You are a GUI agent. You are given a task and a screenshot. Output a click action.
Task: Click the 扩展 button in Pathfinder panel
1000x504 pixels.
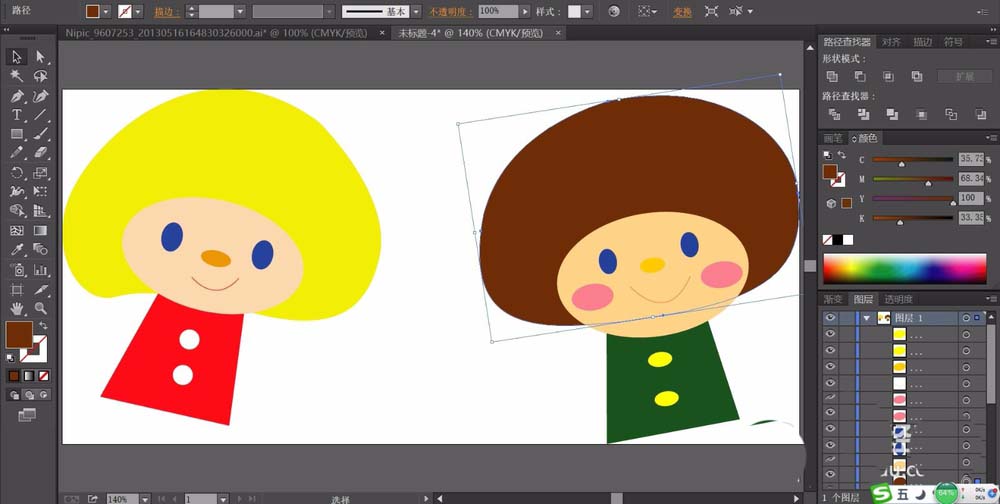pos(964,76)
